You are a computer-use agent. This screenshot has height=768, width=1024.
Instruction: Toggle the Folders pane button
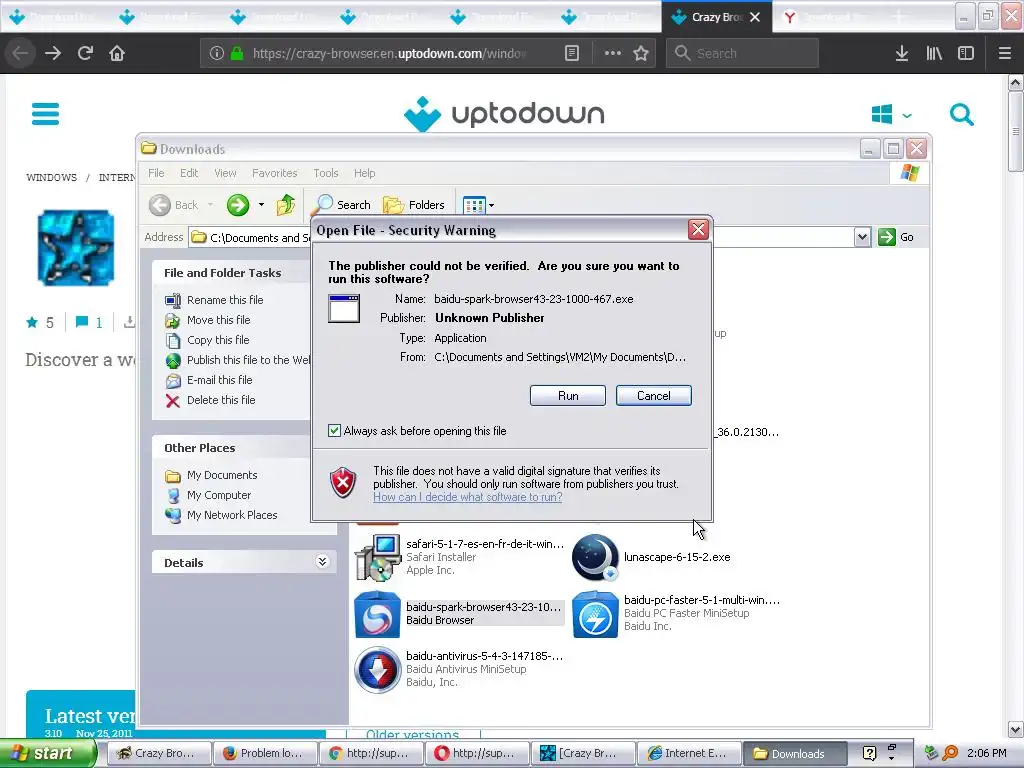[413, 205]
